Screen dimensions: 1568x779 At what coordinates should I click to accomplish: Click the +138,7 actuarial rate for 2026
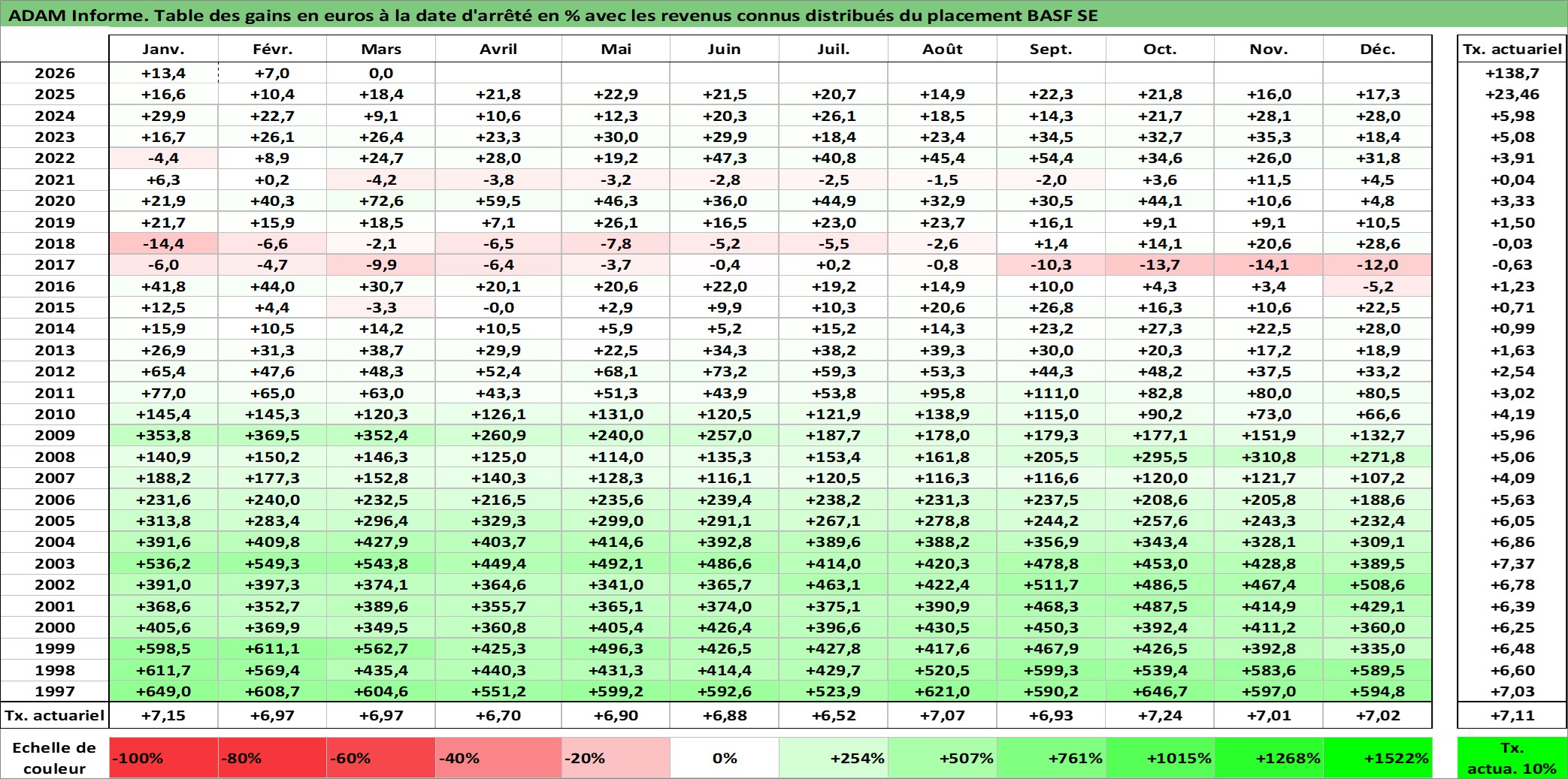coord(1512,73)
